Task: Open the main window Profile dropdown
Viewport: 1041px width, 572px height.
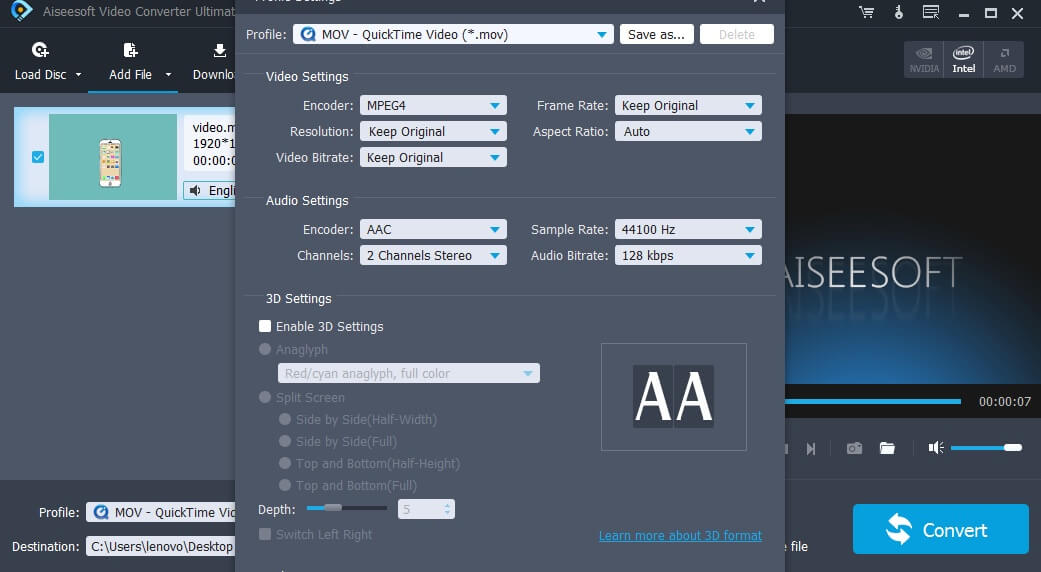Action: point(160,512)
